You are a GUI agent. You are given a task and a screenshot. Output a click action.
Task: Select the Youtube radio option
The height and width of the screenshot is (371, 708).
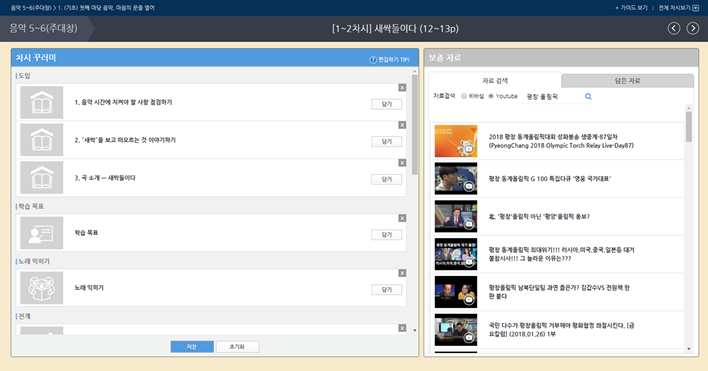point(491,96)
